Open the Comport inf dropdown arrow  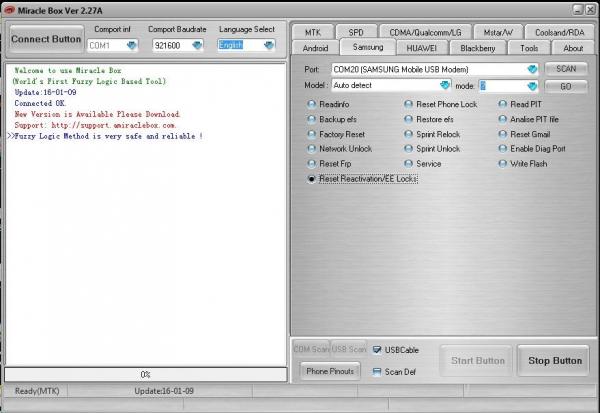(131, 45)
